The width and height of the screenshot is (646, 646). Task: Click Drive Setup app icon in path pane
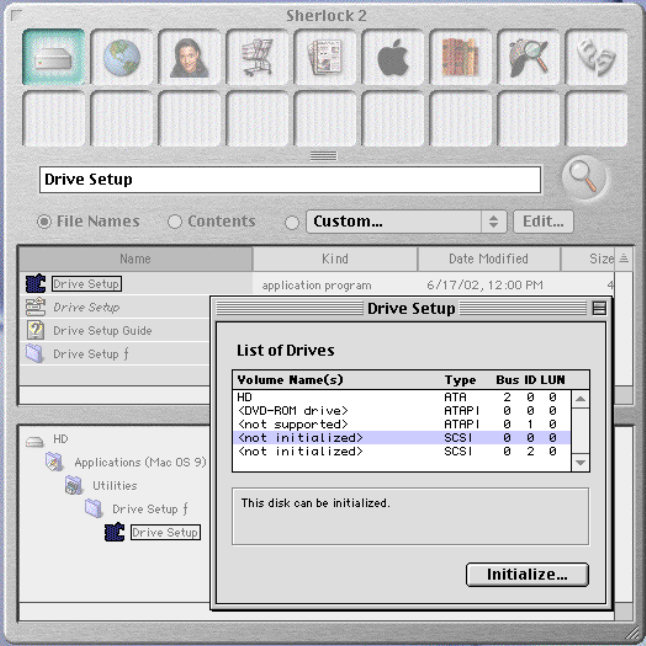click(115, 532)
